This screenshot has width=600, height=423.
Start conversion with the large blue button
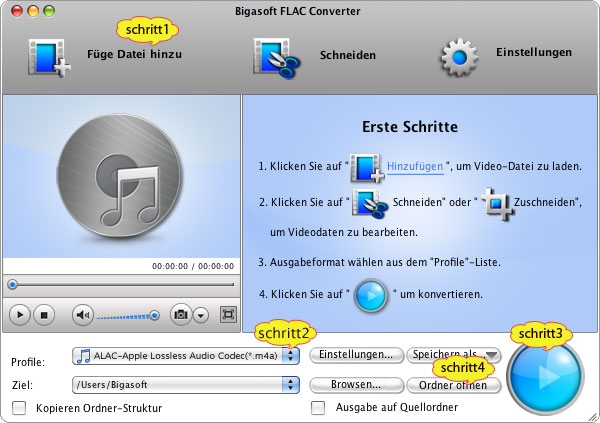pos(545,376)
